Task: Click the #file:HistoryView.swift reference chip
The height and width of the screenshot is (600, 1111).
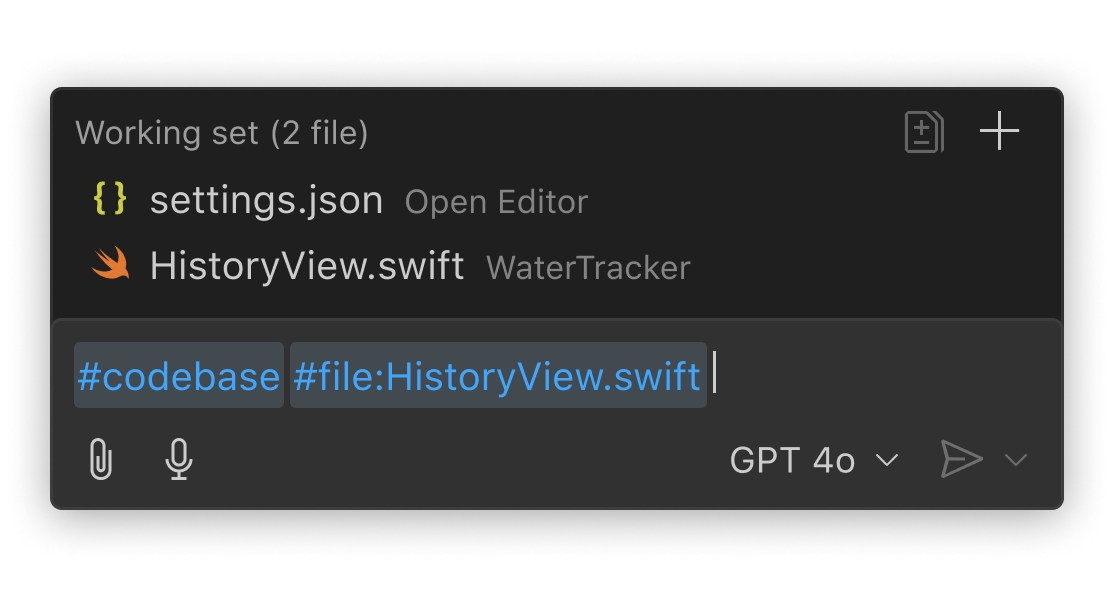Action: click(x=498, y=375)
